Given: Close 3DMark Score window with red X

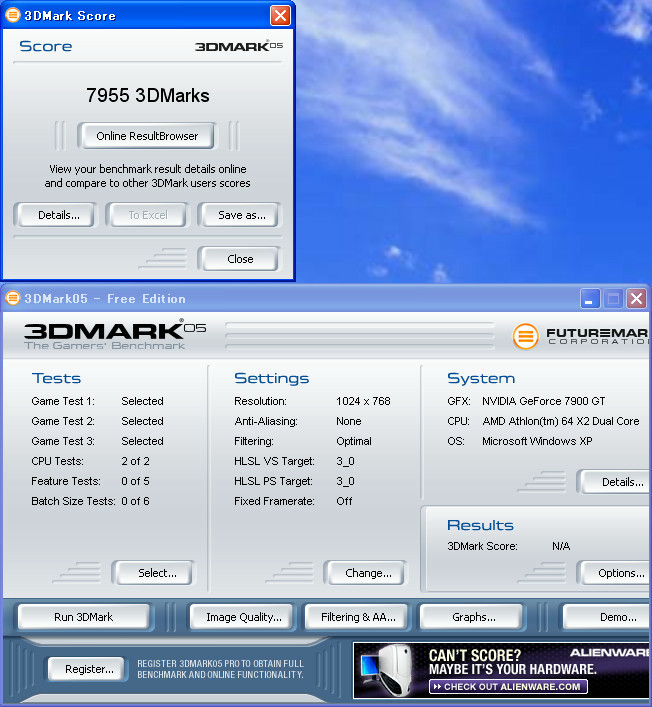Looking at the screenshot, I should click(280, 16).
